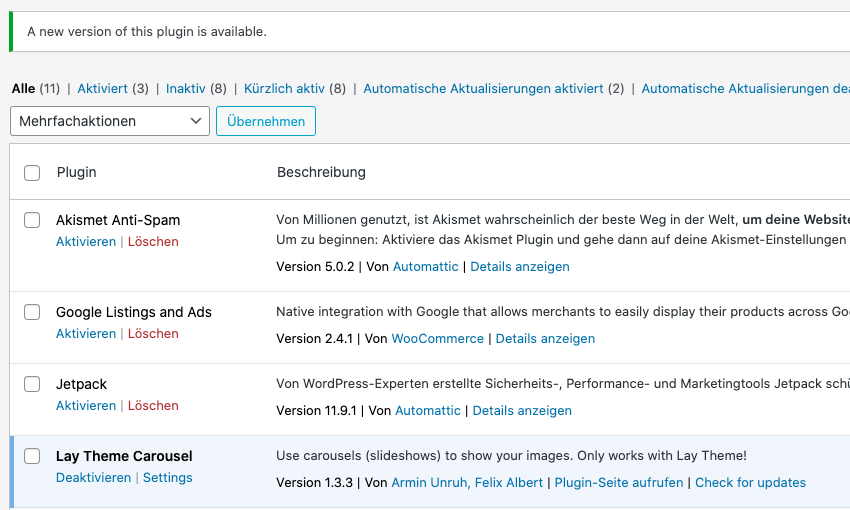Switch to the Kürzlich aktiv filter
Screen dimensions: 850x510
[x=284, y=88]
